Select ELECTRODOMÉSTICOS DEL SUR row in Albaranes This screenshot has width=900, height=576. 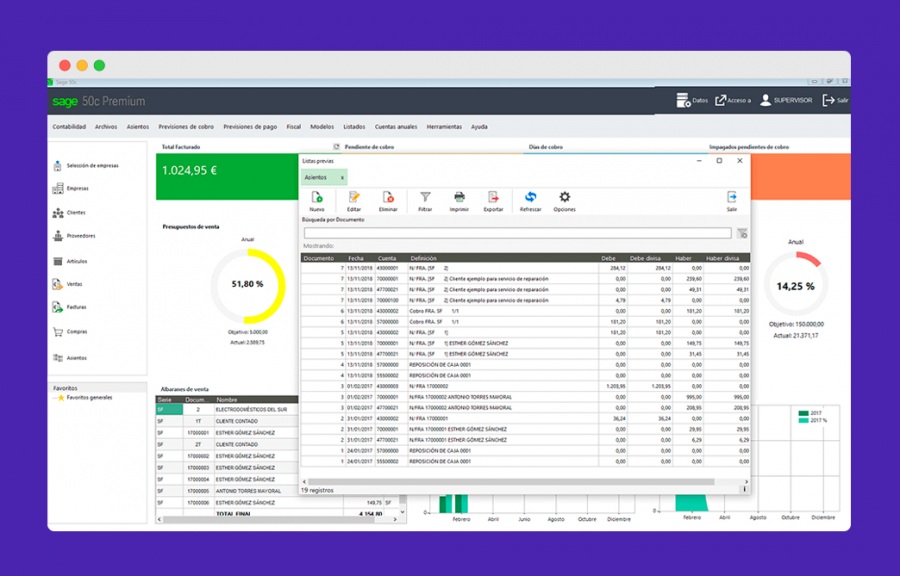227,410
